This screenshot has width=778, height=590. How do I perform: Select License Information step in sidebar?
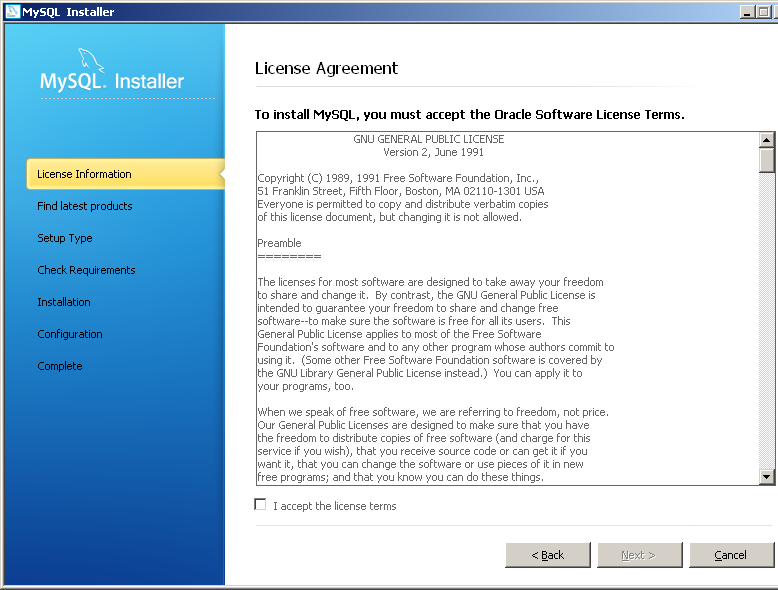[x=126, y=174]
